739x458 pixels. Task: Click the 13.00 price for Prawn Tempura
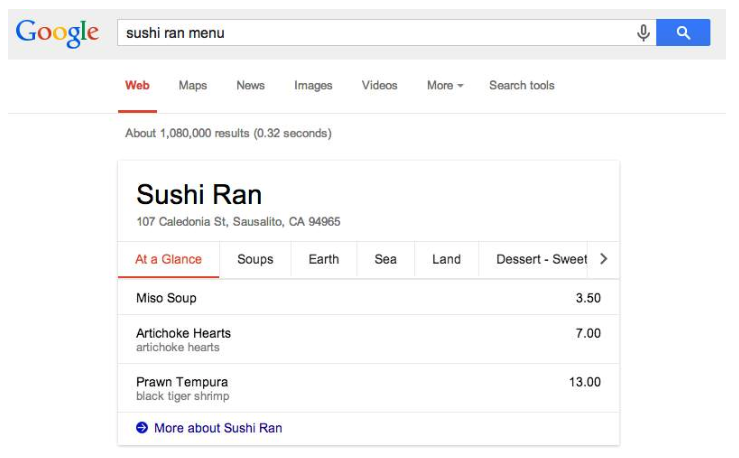585,382
